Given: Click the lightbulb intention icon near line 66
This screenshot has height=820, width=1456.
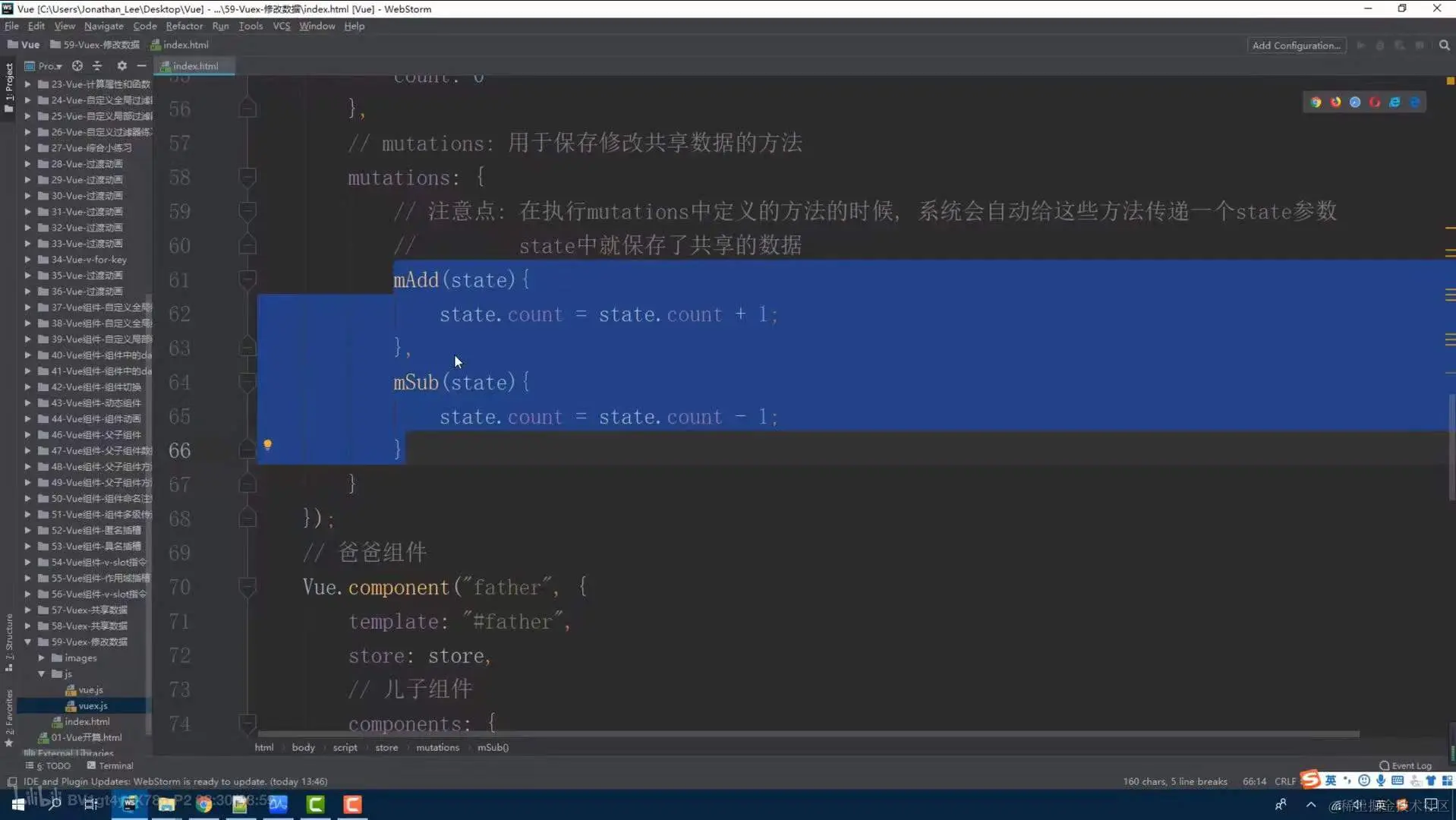Looking at the screenshot, I should tap(268, 444).
